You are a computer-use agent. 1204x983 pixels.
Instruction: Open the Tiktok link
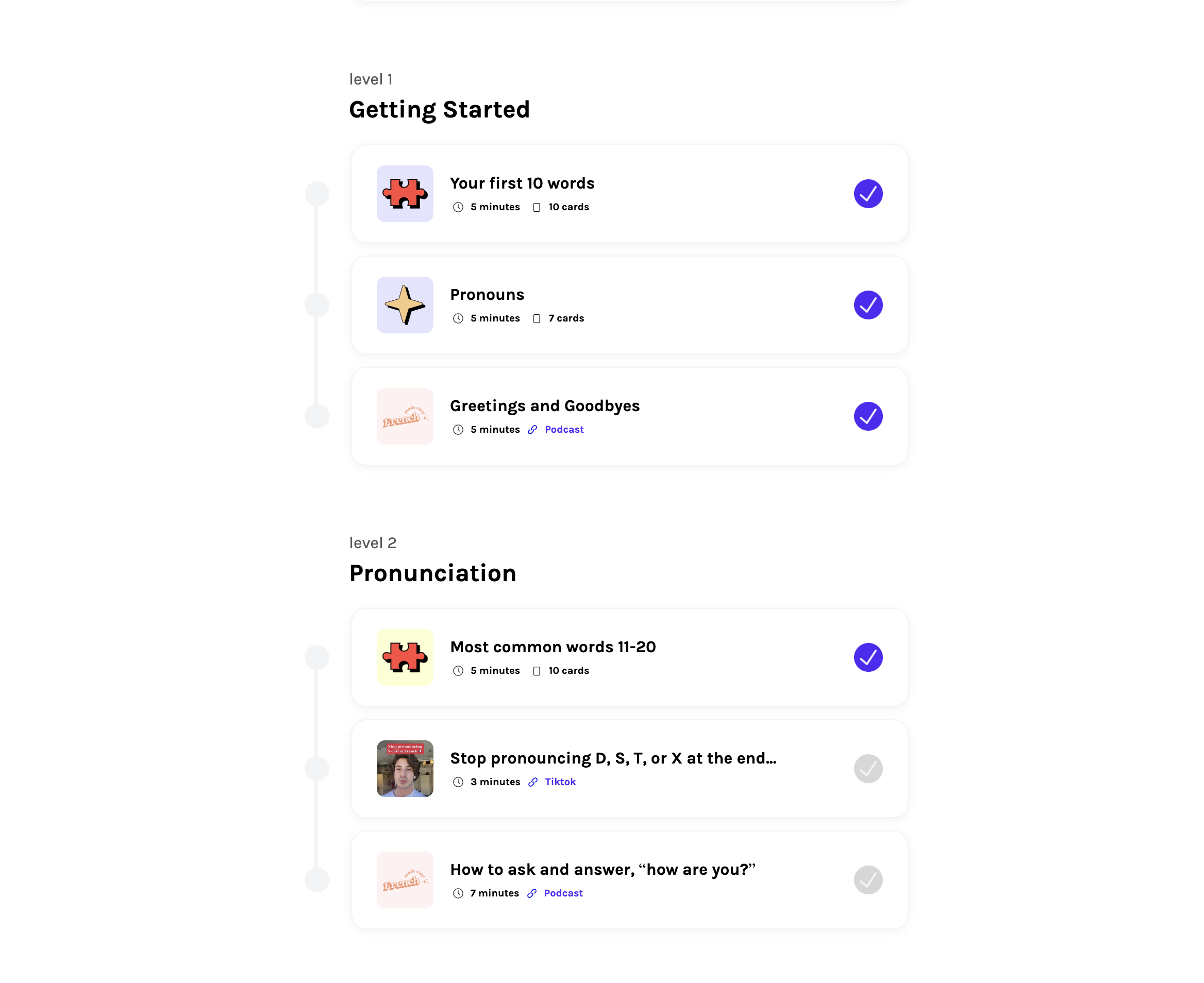click(560, 782)
